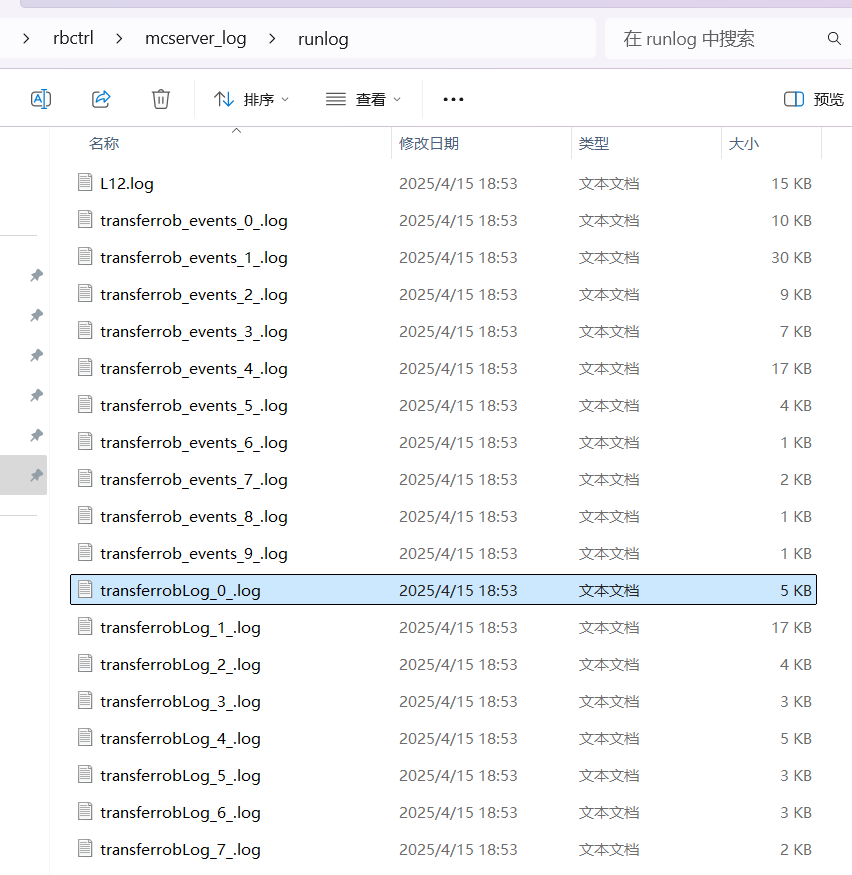This screenshot has height=875, width=852.
Task: Toggle the Preview pane button
Action: 814,99
